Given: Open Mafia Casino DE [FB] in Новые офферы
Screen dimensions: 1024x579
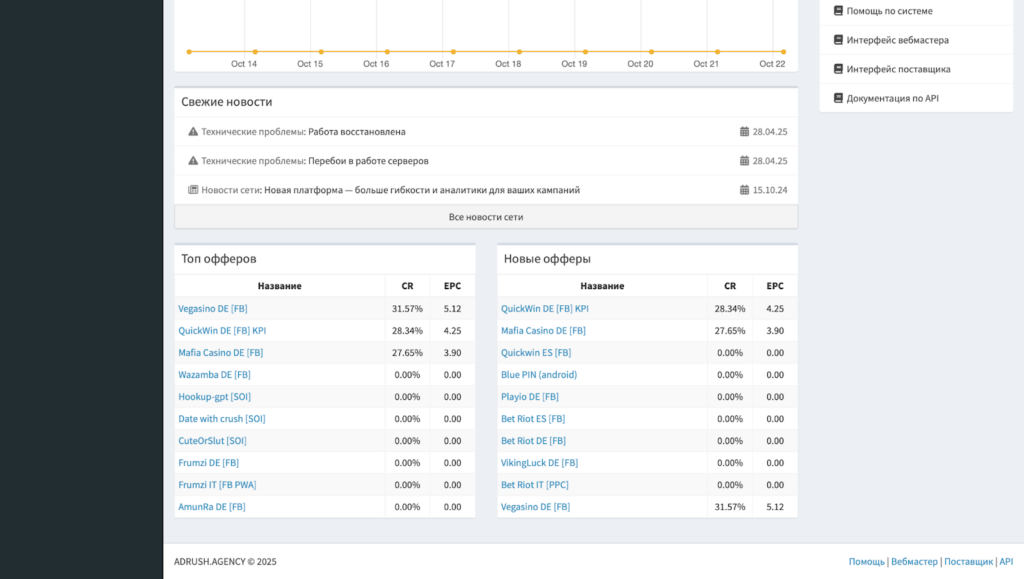Looking at the screenshot, I should click(x=543, y=330).
